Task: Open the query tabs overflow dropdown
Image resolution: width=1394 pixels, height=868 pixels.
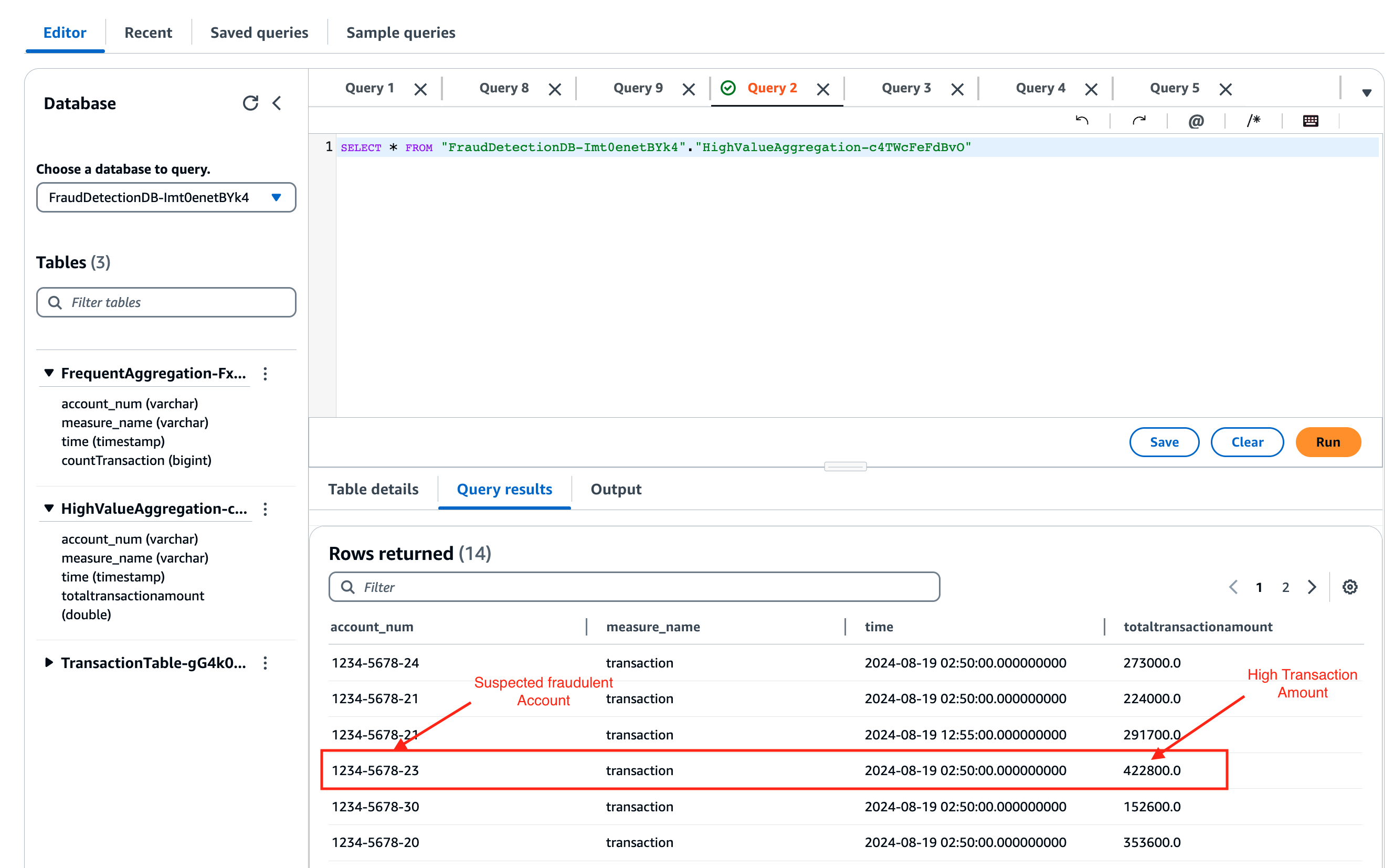Action: pyautogui.click(x=1366, y=92)
